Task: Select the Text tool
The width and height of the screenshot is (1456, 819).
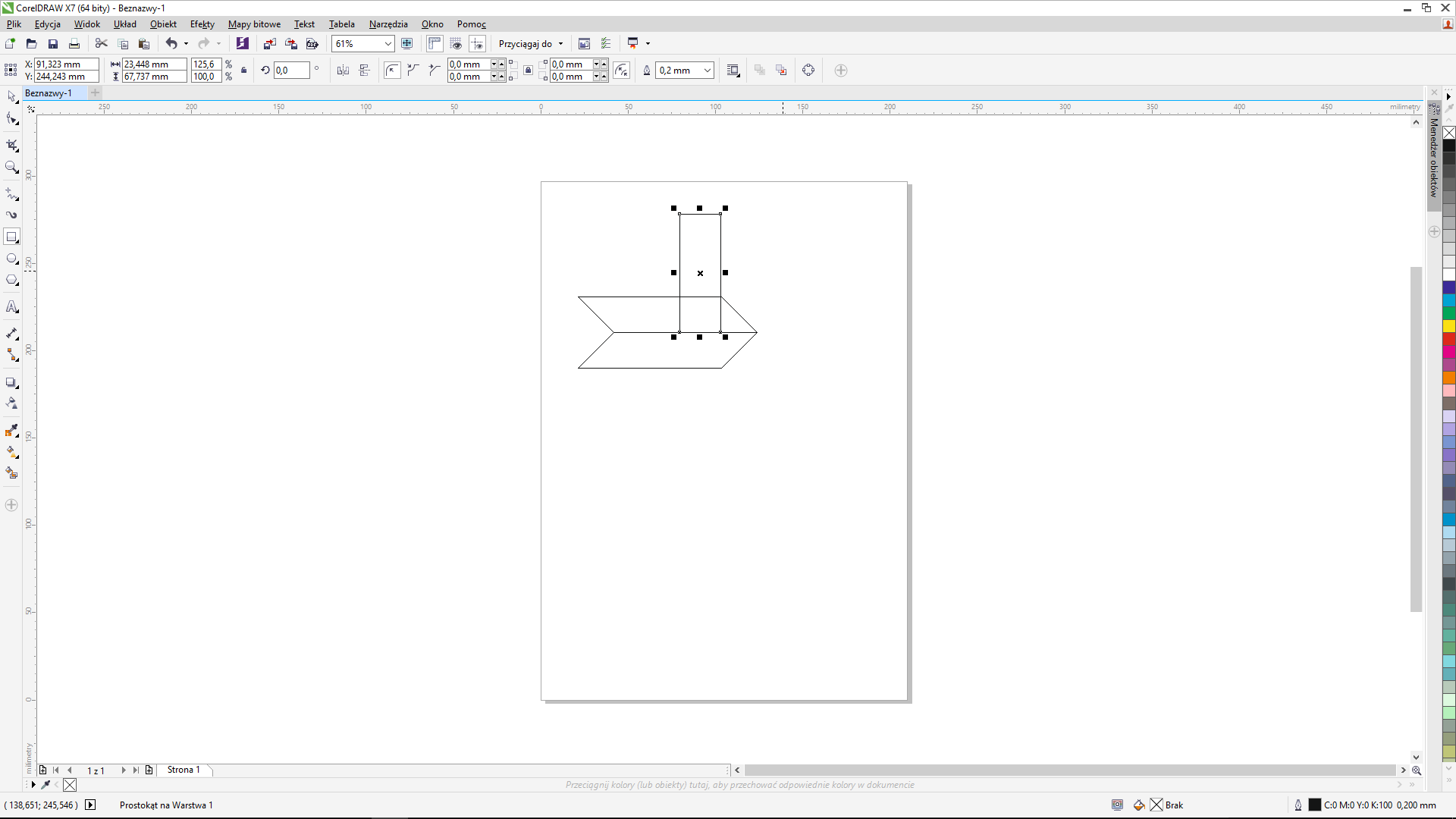Action: (x=11, y=307)
